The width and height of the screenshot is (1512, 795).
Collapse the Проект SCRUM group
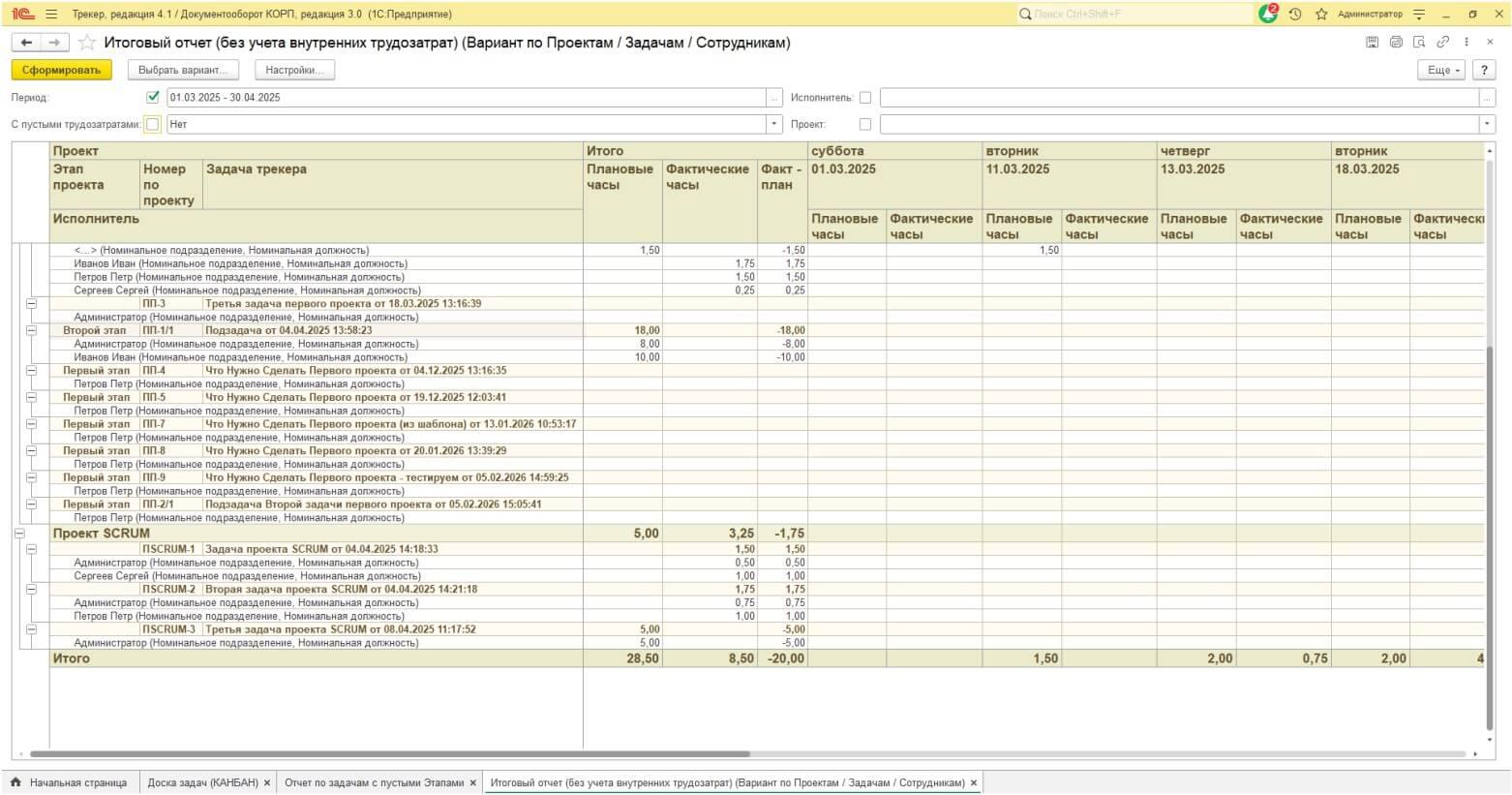(x=19, y=534)
